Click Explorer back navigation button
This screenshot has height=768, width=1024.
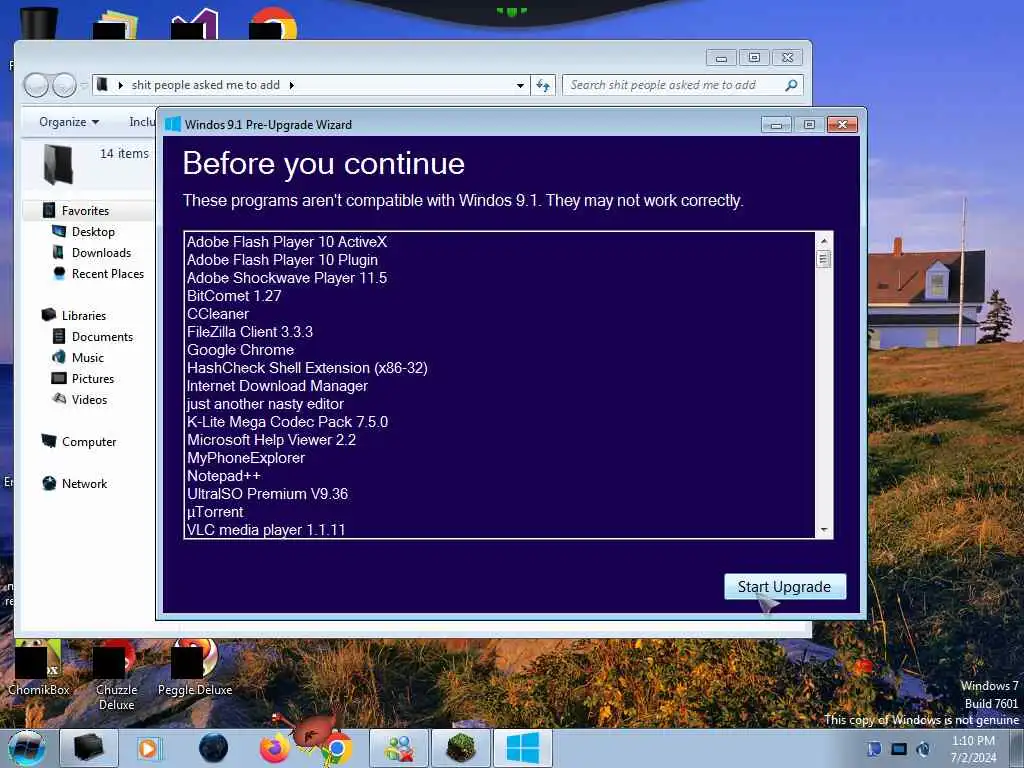(36, 85)
